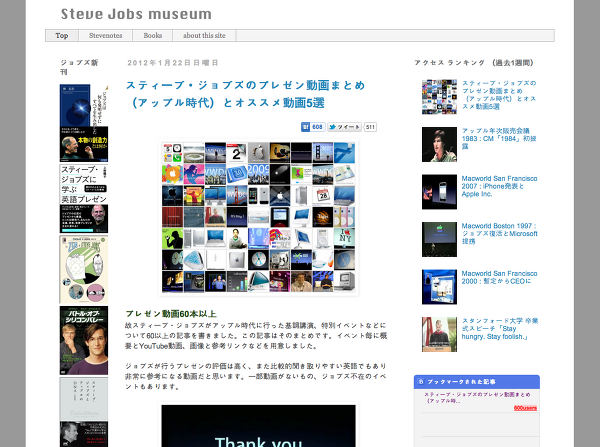Viewport: 600px width, 447px height.
Task: Click thumbnail for Macworld San Francisco 2007
Action: click(439, 192)
